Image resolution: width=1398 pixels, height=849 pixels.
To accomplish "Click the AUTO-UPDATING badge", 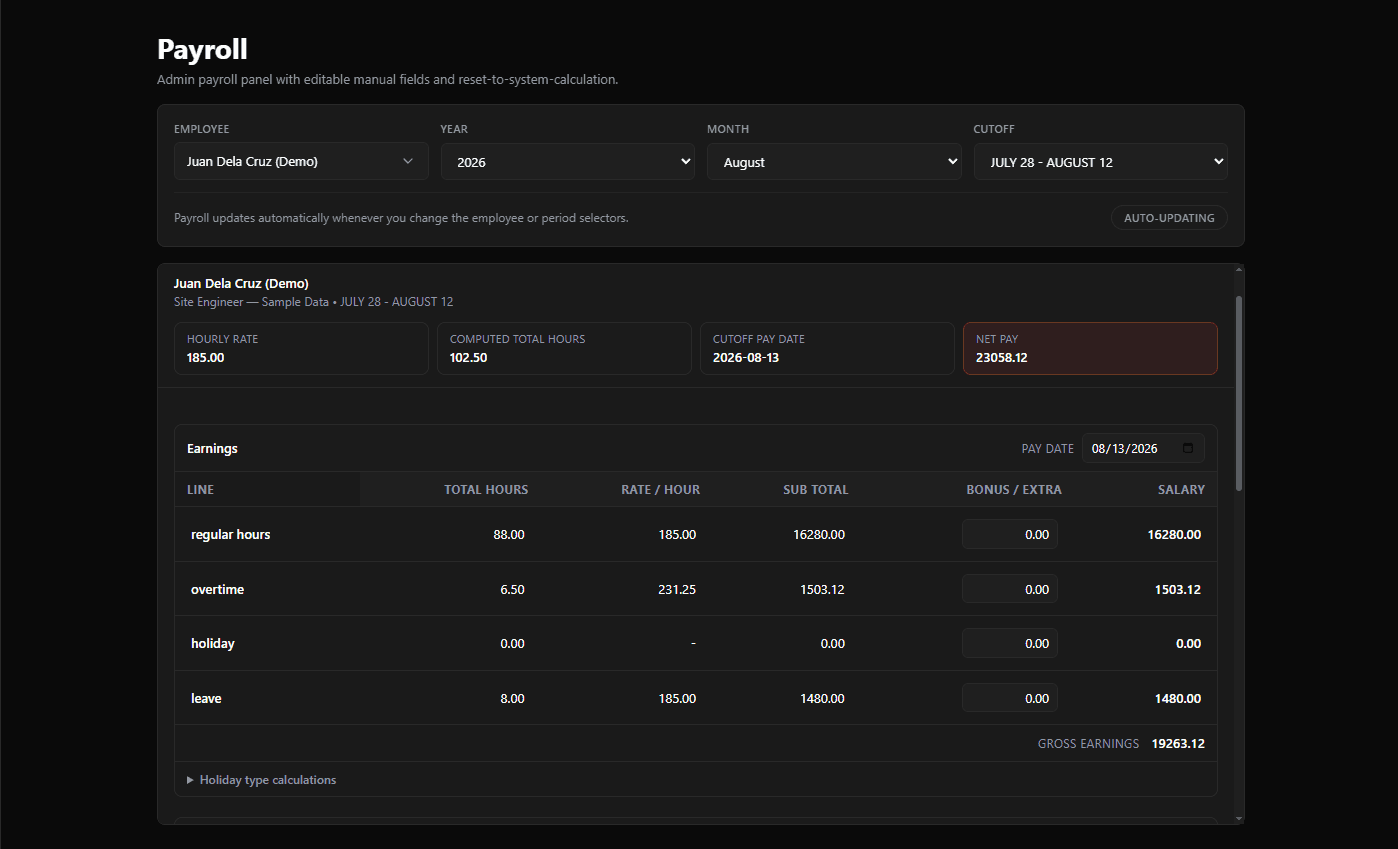I will click(x=1169, y=217).
